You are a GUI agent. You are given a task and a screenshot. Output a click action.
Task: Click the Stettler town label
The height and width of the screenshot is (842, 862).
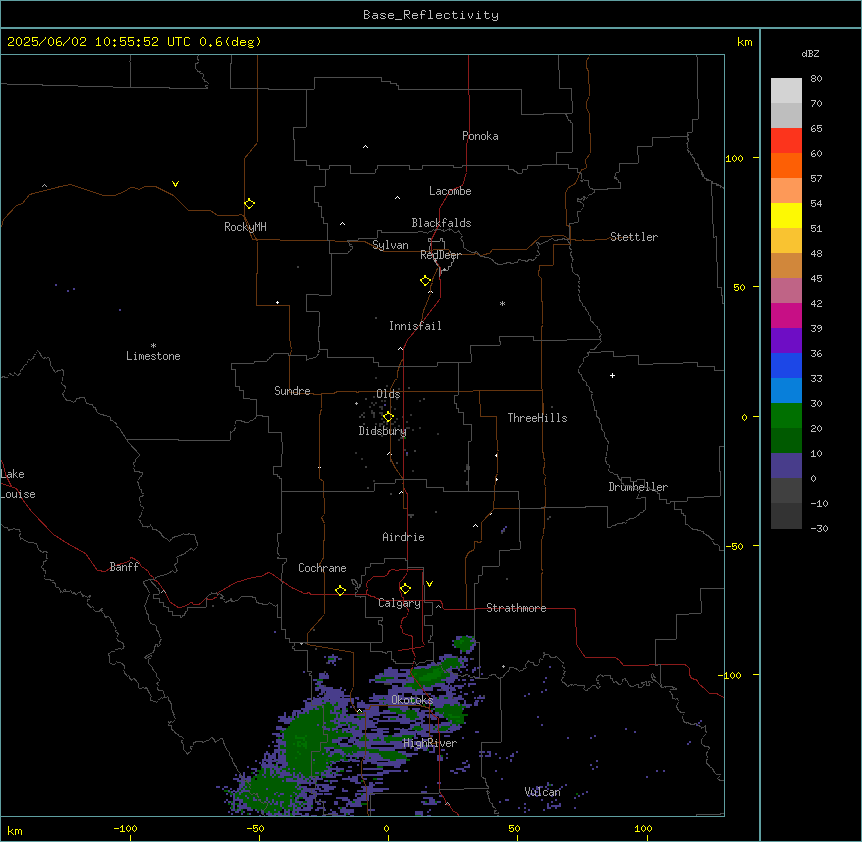(634, 237)
